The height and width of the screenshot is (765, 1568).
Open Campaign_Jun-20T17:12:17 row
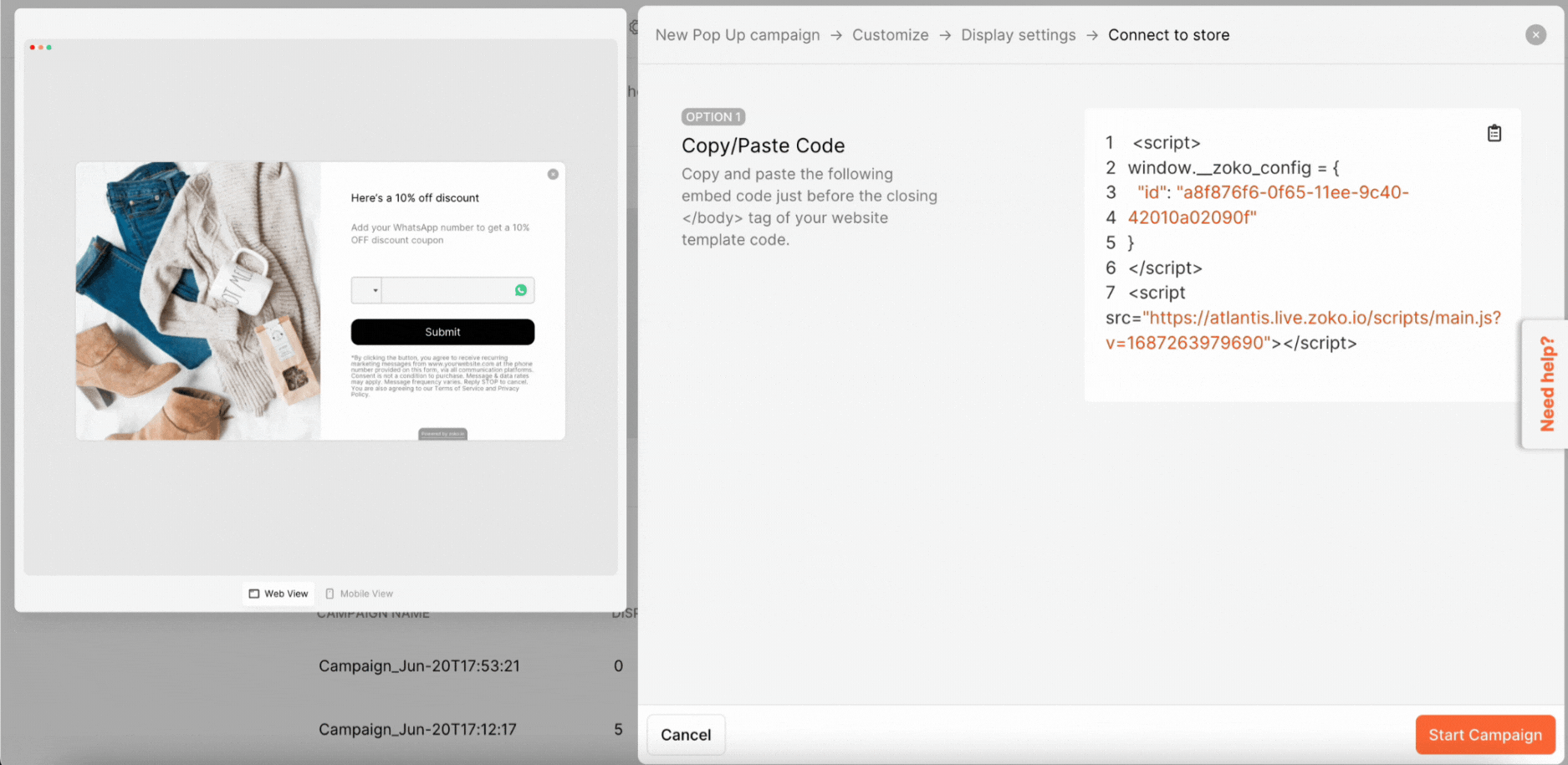(417, 730)
